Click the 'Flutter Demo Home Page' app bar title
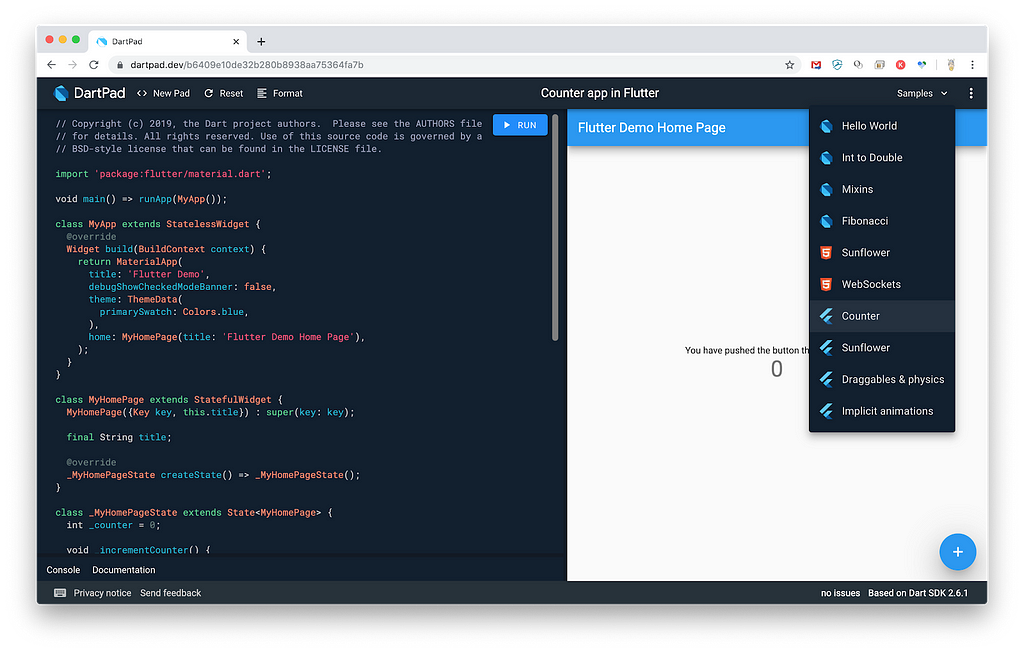1024x653 pixels. click(x=651, y=128)
